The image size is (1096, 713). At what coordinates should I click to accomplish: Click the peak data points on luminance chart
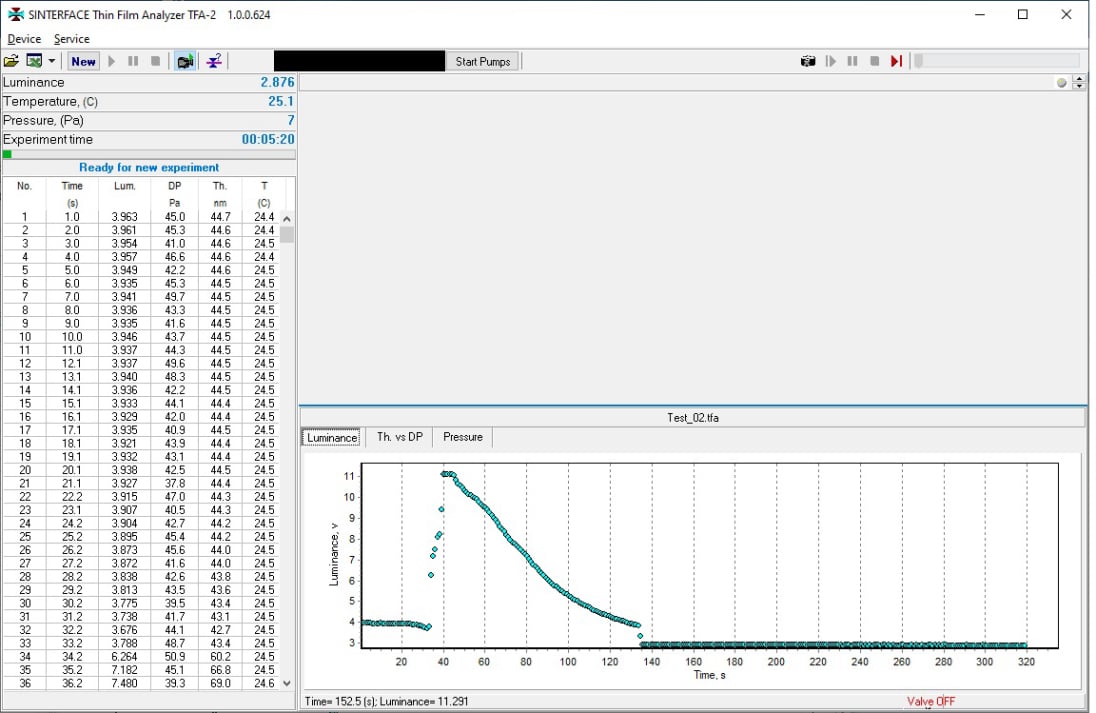pos(448,474)
